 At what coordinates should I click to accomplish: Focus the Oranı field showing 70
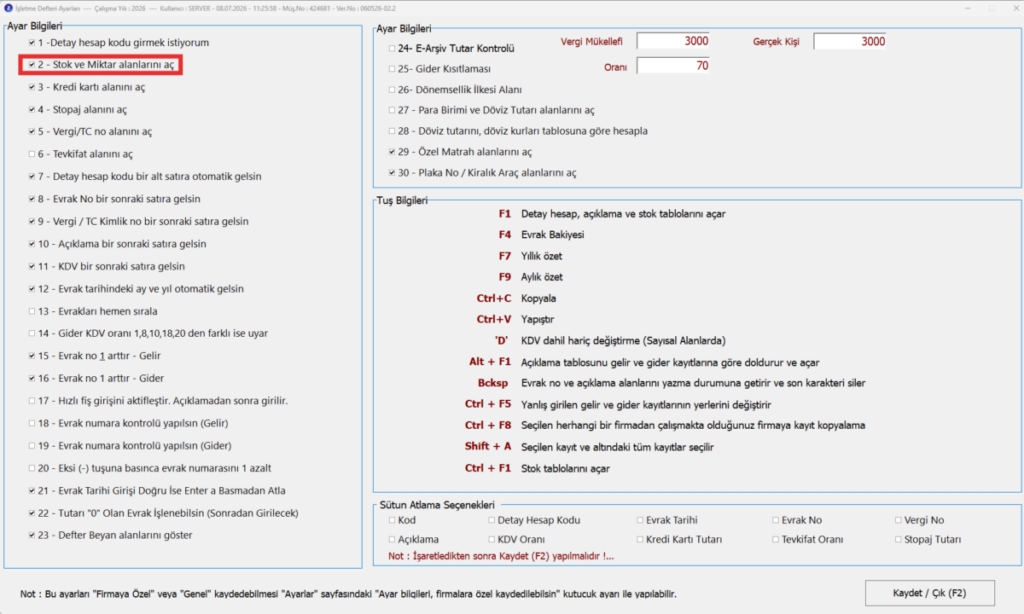click(673, 65)
